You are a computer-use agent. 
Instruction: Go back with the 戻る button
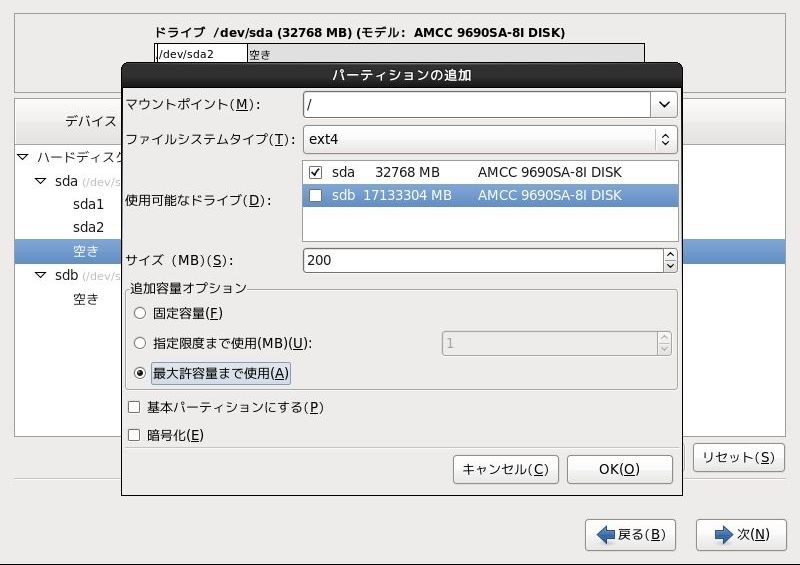[630, 535]
